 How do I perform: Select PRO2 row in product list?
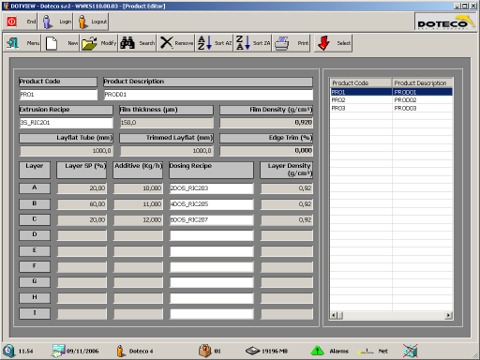click(x=391, y=100)
